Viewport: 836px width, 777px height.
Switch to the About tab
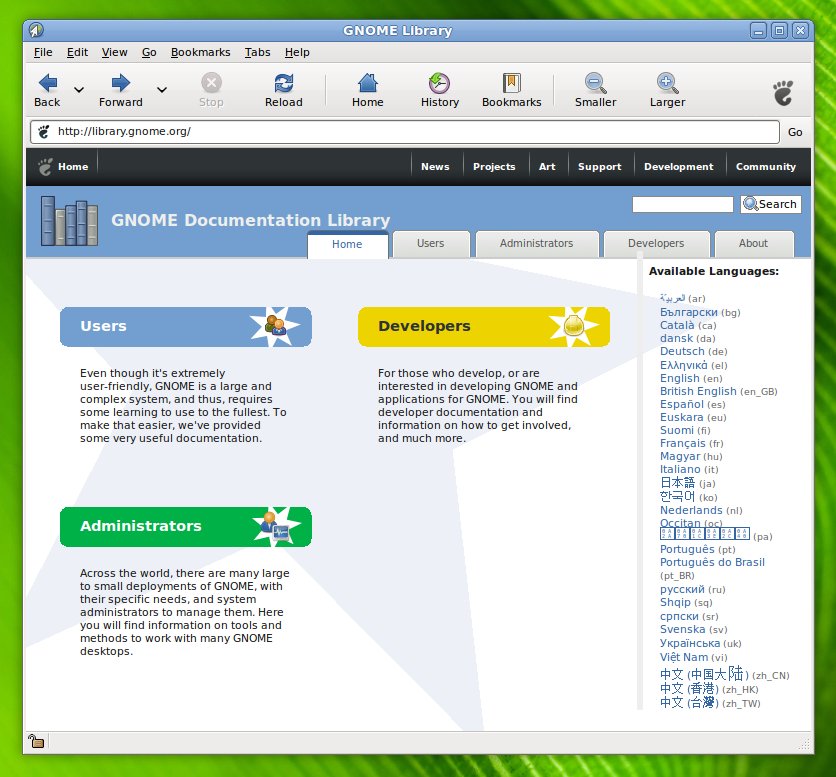[x=753, y=244]
